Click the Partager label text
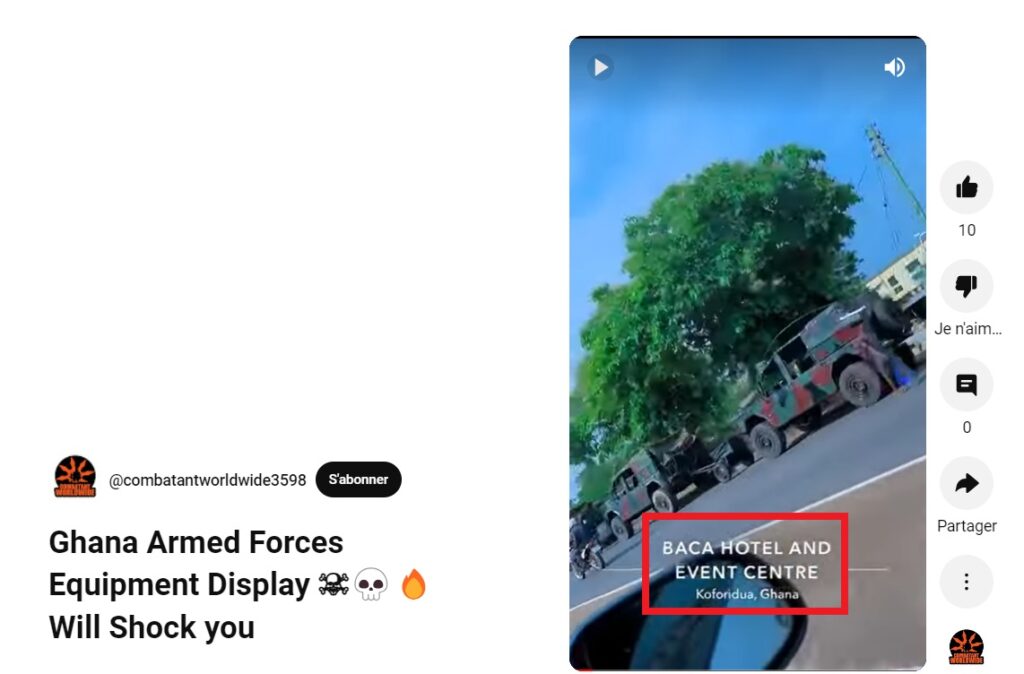Viewport: 1024px width, 674px height. (967, 526)
